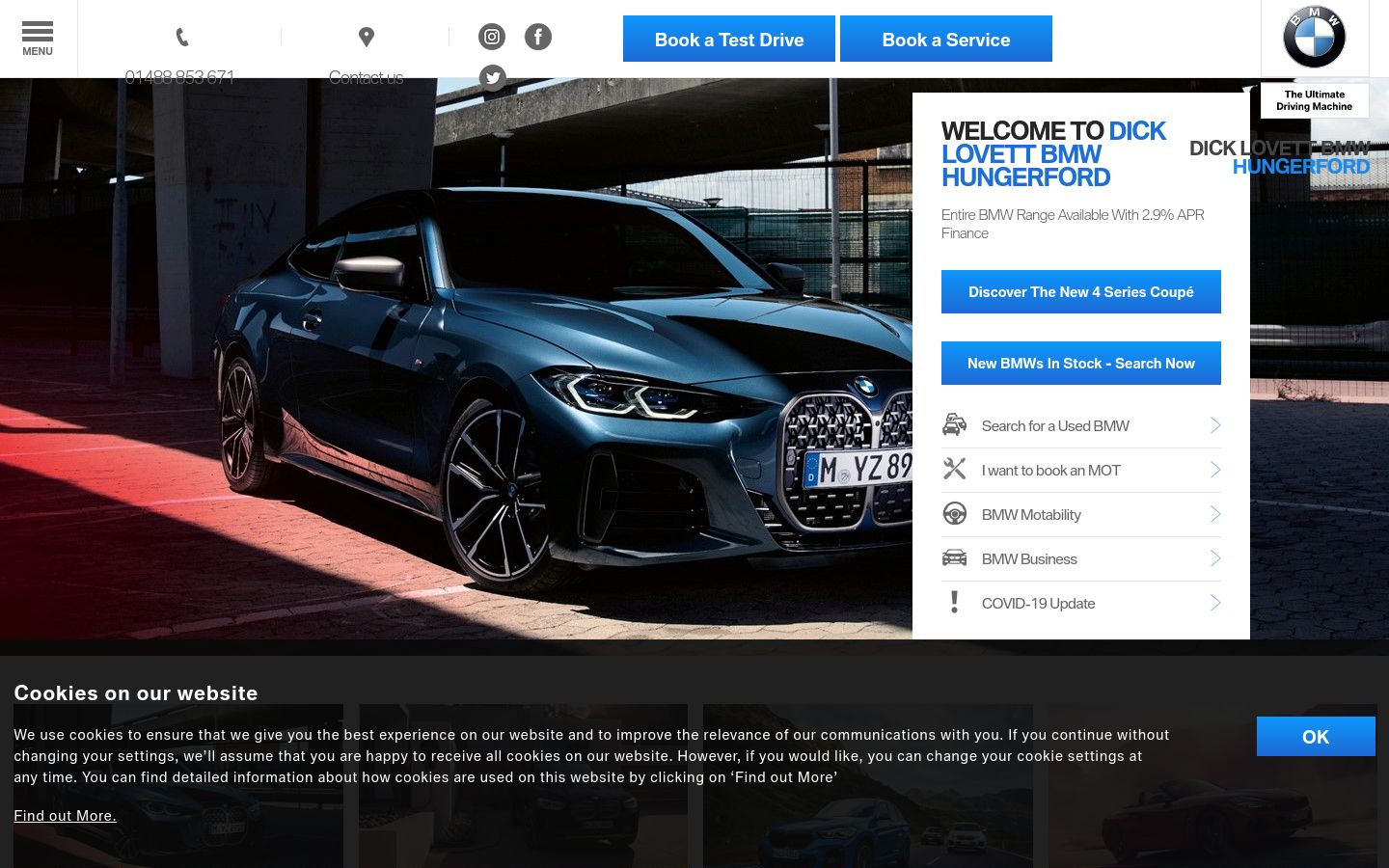
Task: Open Discover The New 4 Series Coupé
Action: tap(1081, 291)
